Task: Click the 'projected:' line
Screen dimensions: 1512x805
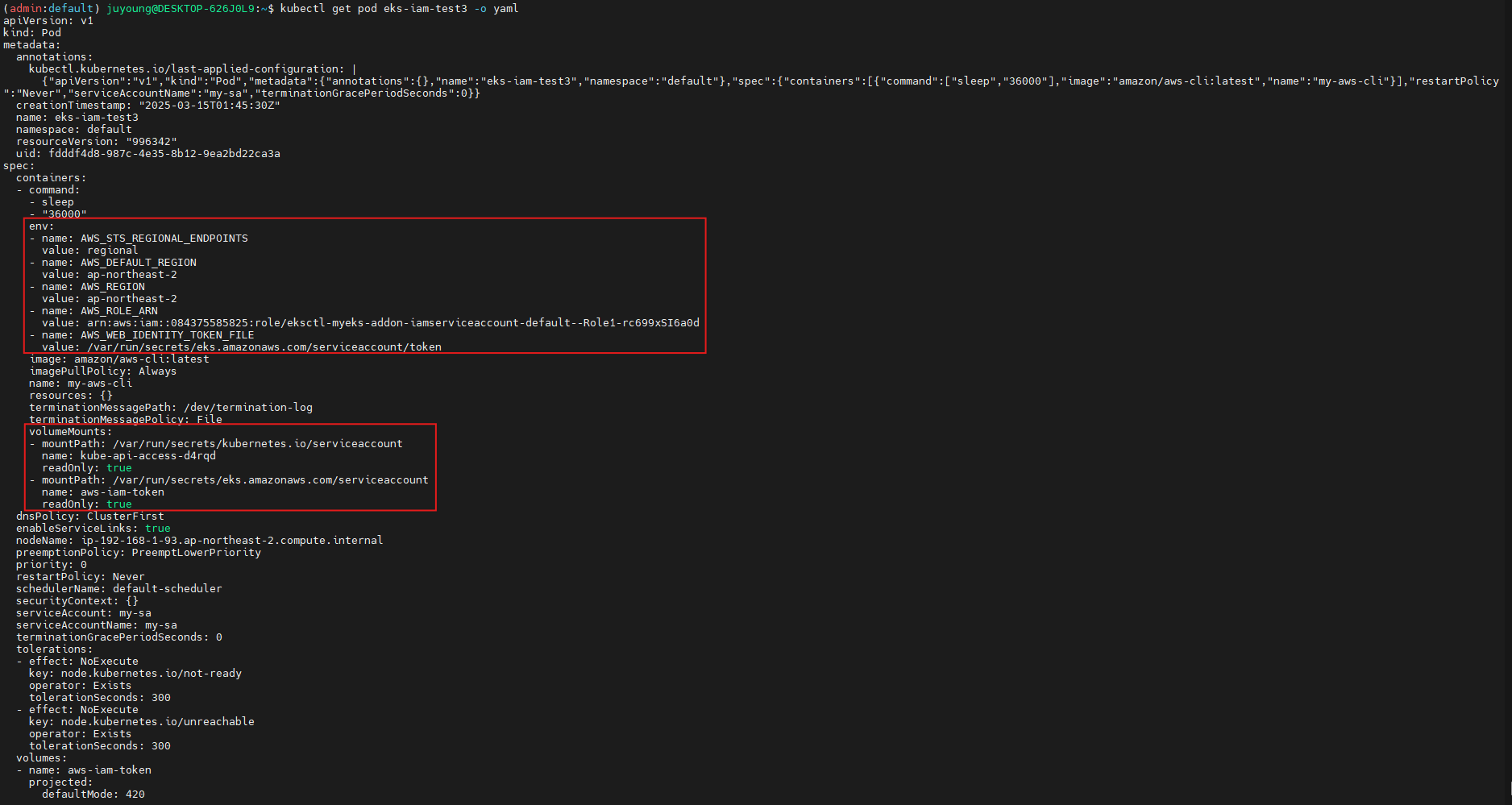Action: (x=61, y=782)
